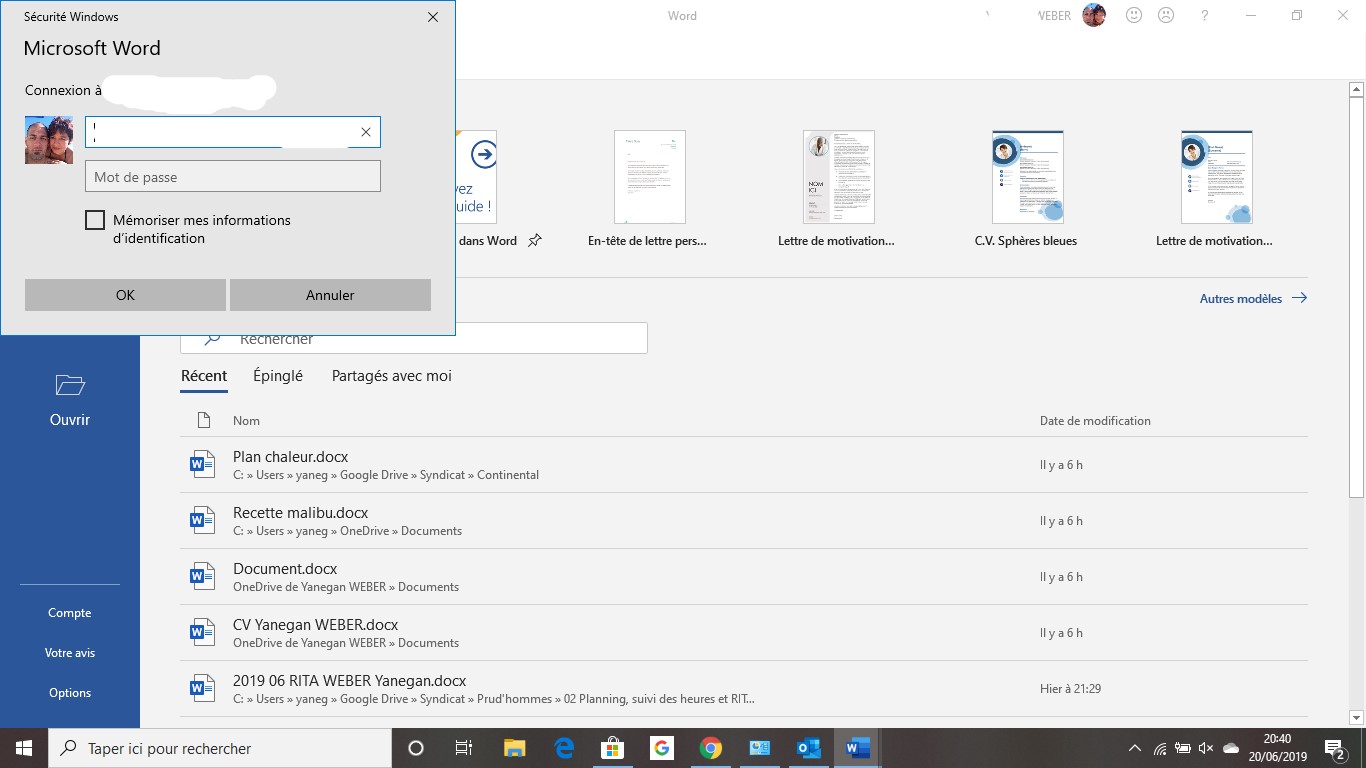Pick the gray Lettre de motivation template
Viewport: 1366px width, 768px height.
839,177
